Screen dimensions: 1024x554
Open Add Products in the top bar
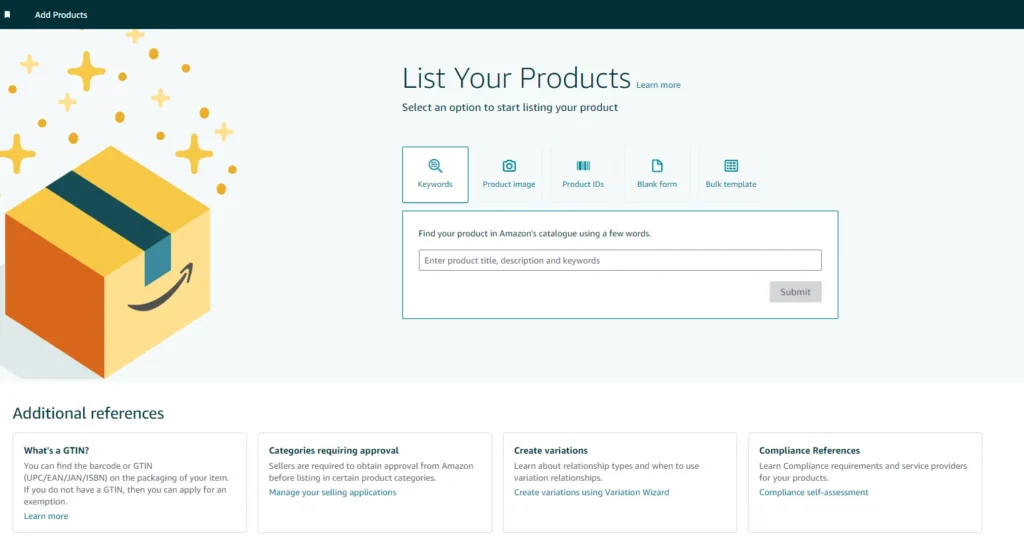[x=61, y=14]
